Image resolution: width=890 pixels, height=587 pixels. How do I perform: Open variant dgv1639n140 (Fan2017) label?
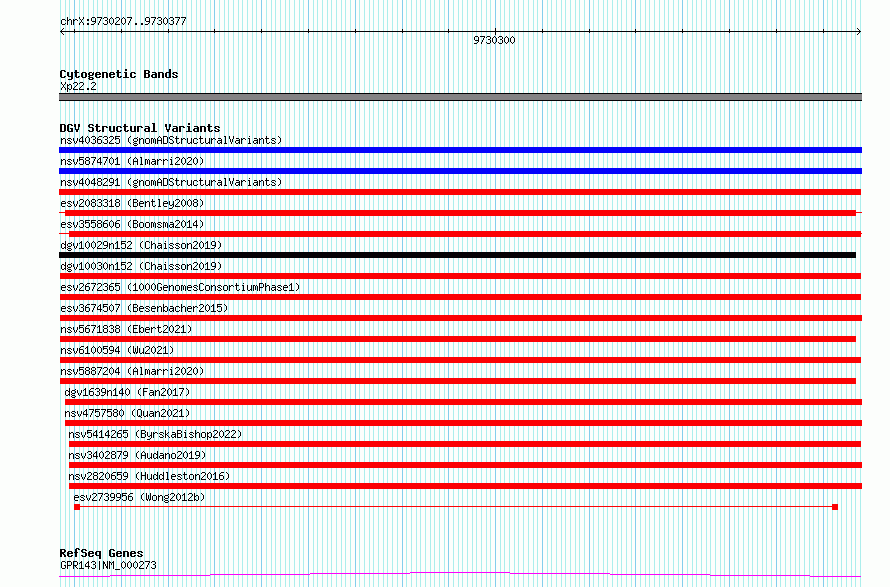coord(127,392)
